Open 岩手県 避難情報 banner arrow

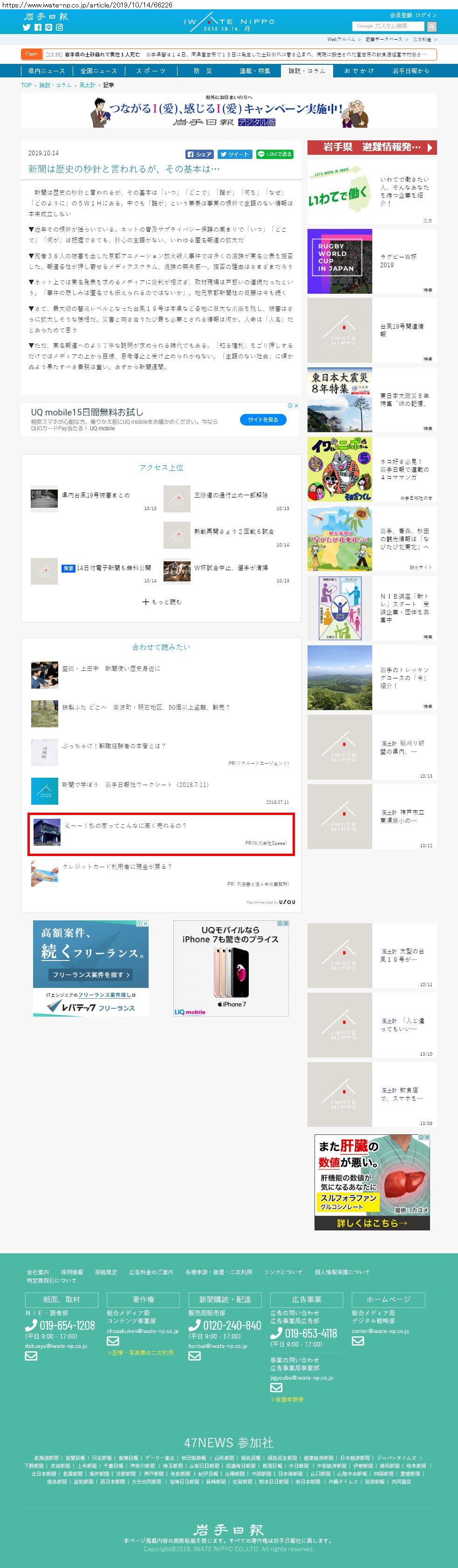click(430, 147)
